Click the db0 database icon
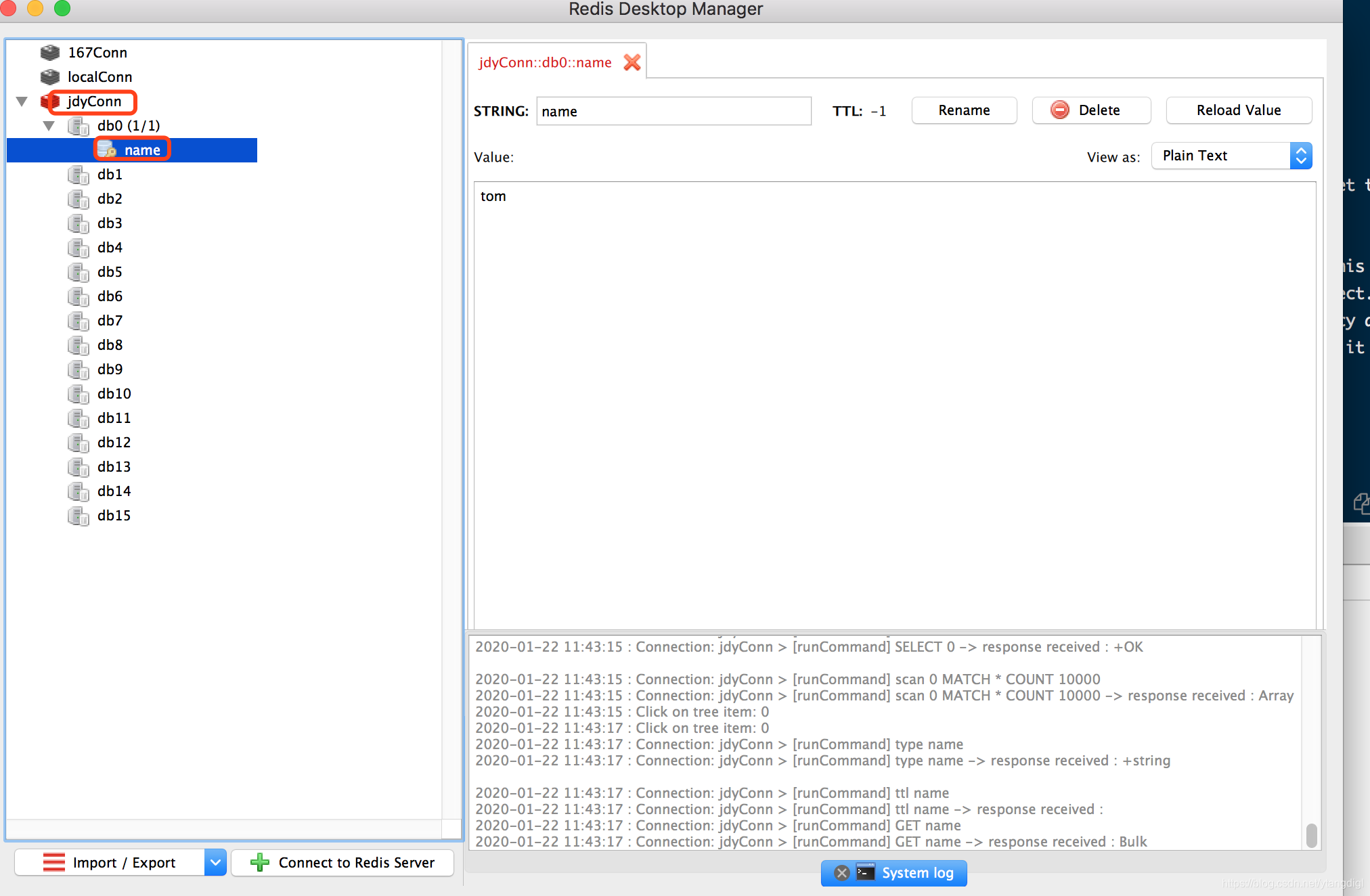The image size is (1370, 896). pyautogui.click(x=79, y=126)
